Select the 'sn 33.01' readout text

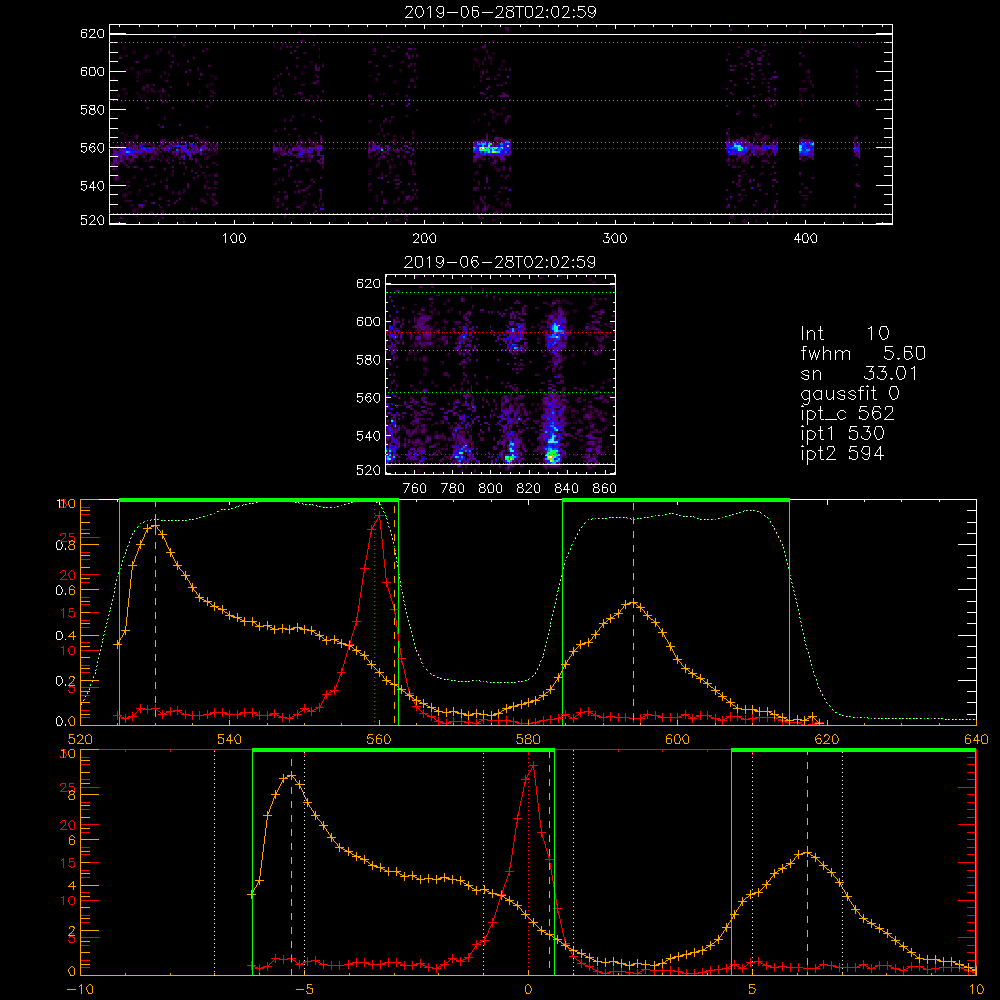point(859,373)
